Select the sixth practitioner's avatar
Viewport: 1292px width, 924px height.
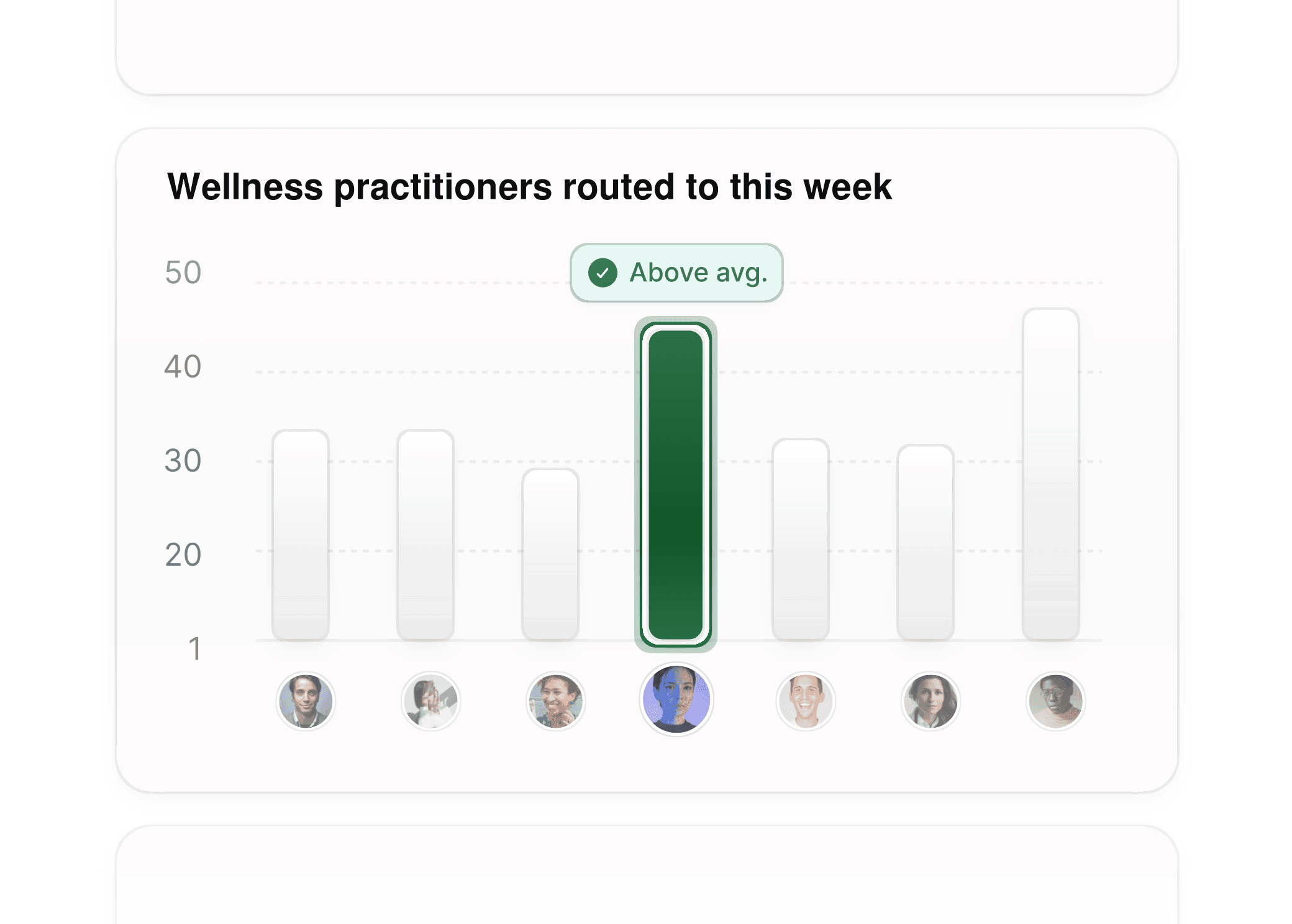pos(930,700)
